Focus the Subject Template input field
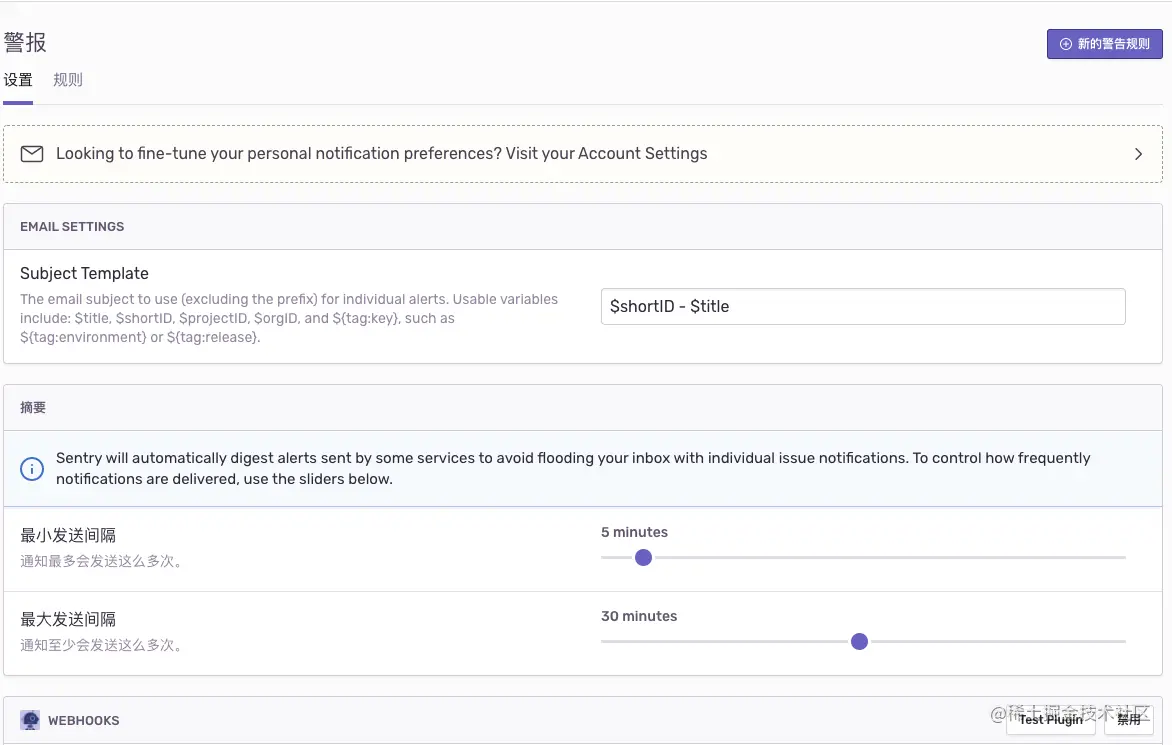The height and width of the screenshot is (745, 1172). (x=862, y=306)
